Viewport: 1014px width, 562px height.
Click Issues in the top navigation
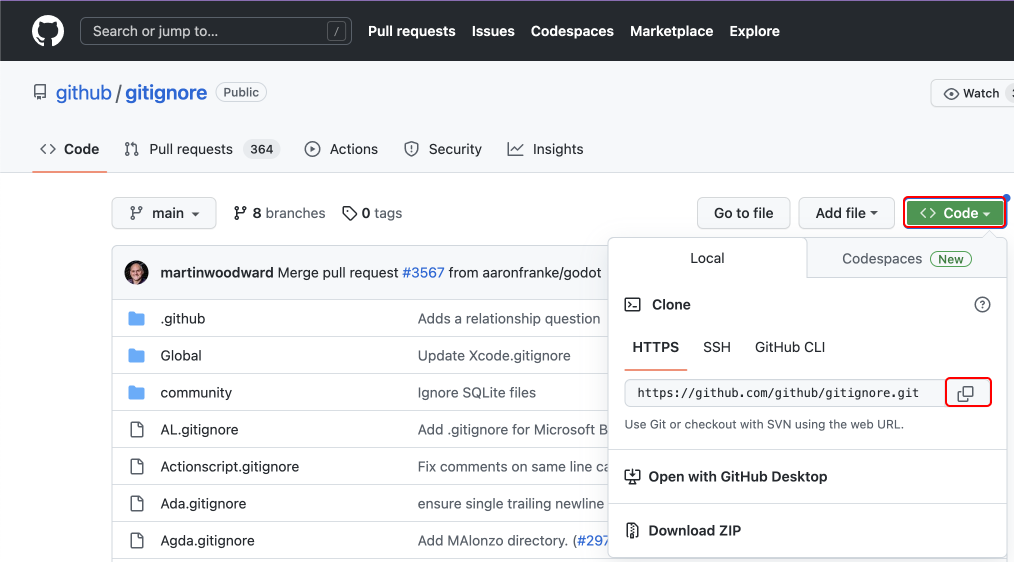[x=493, y=31]
